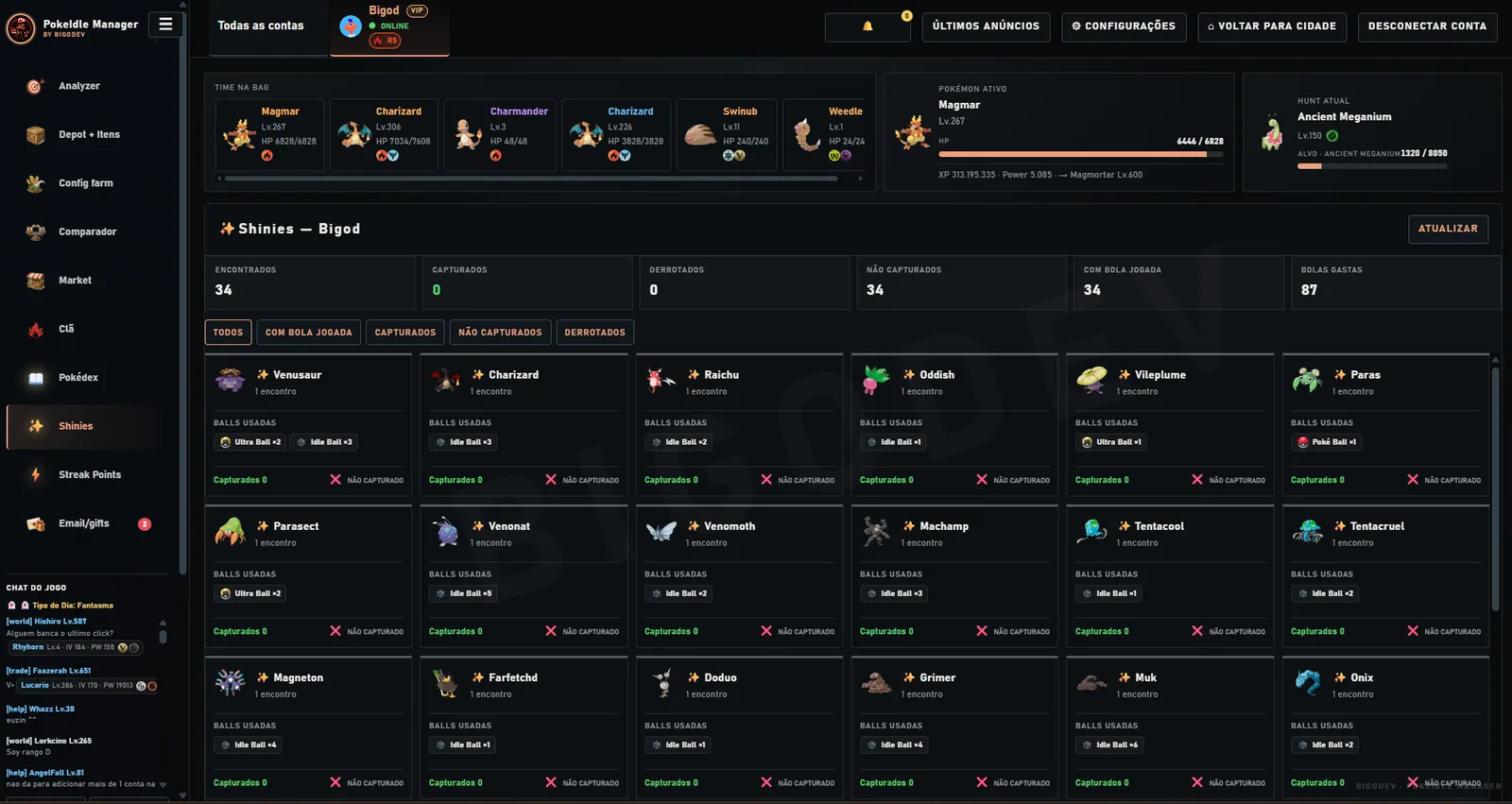Toggle the hamburger menu button

(165, 25)
